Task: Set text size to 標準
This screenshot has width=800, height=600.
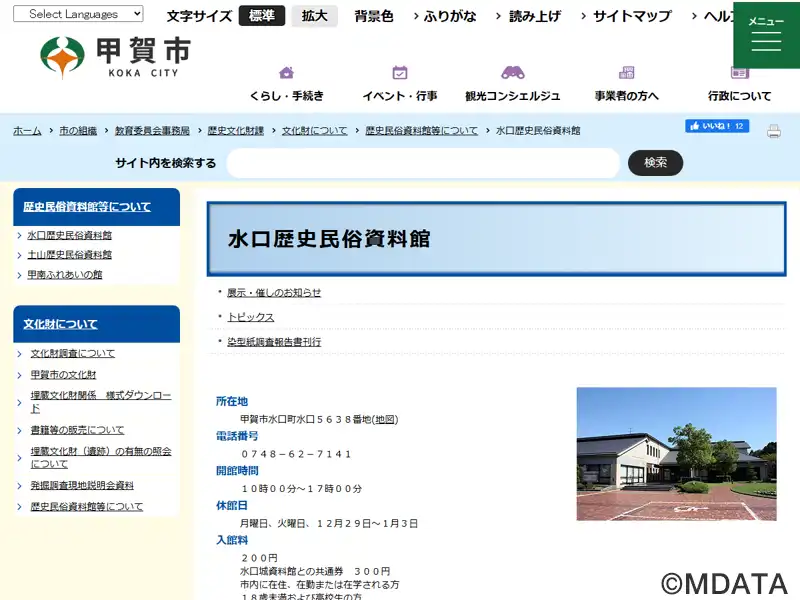Action: tap(262, 16)
